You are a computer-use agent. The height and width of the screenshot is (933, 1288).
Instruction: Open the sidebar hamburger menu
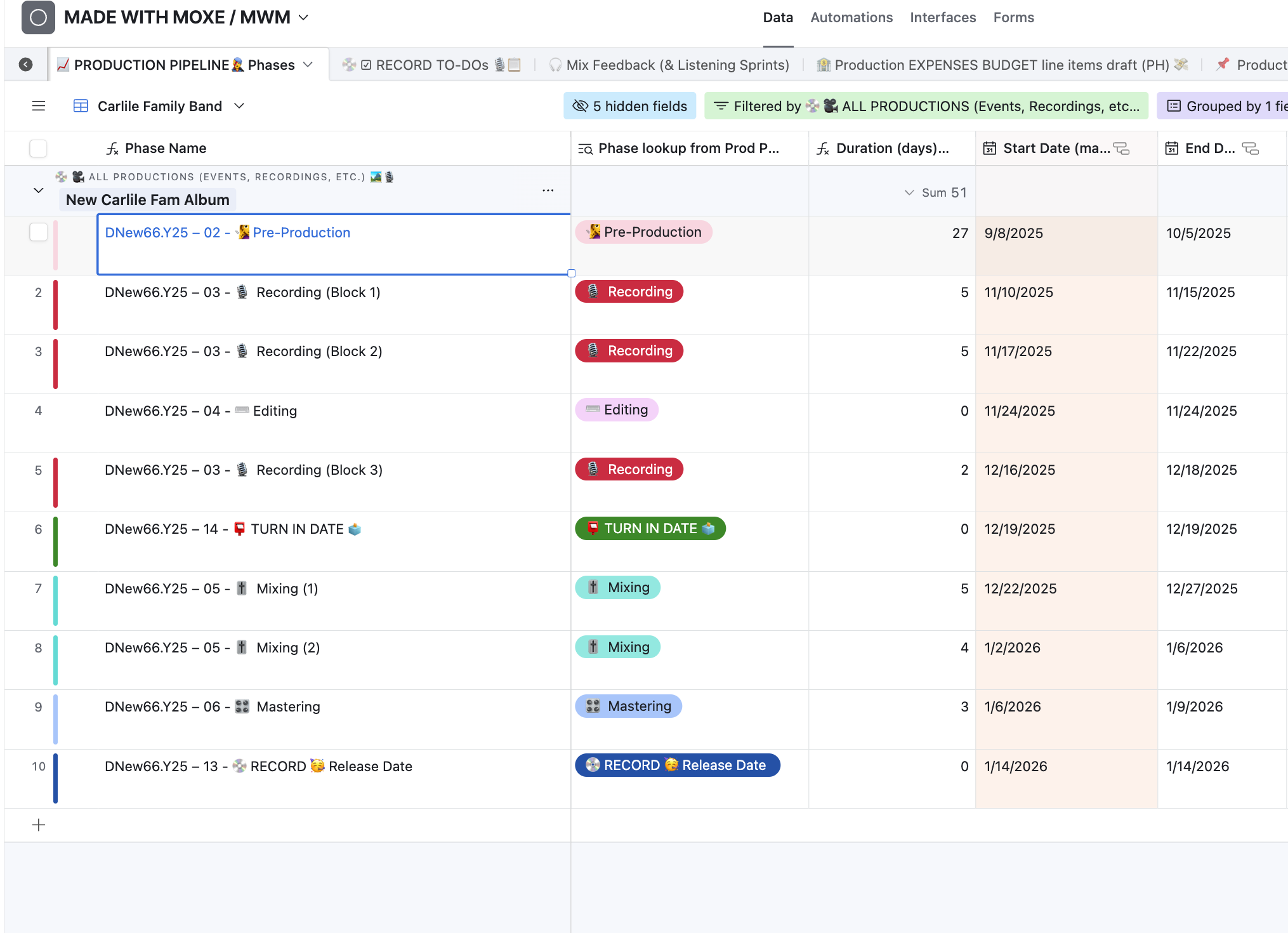39,106
